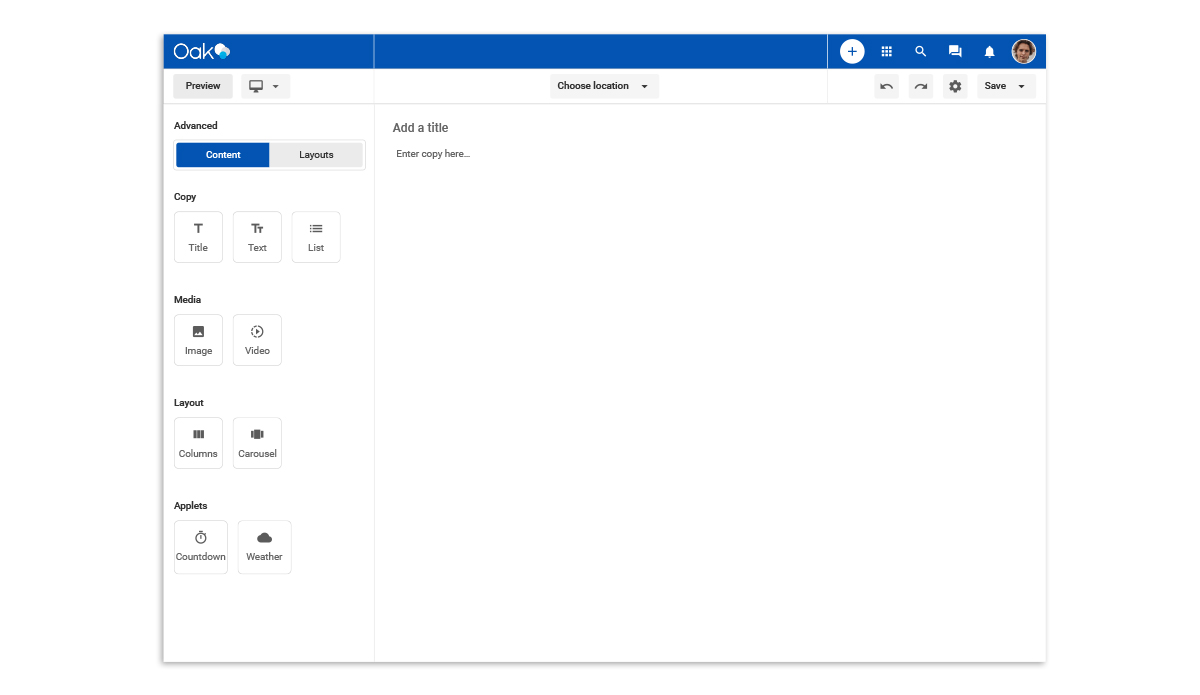Insert an Image media block
Image resolution: width=1200 pixels, height=695 pixels.
coord(198,340)
